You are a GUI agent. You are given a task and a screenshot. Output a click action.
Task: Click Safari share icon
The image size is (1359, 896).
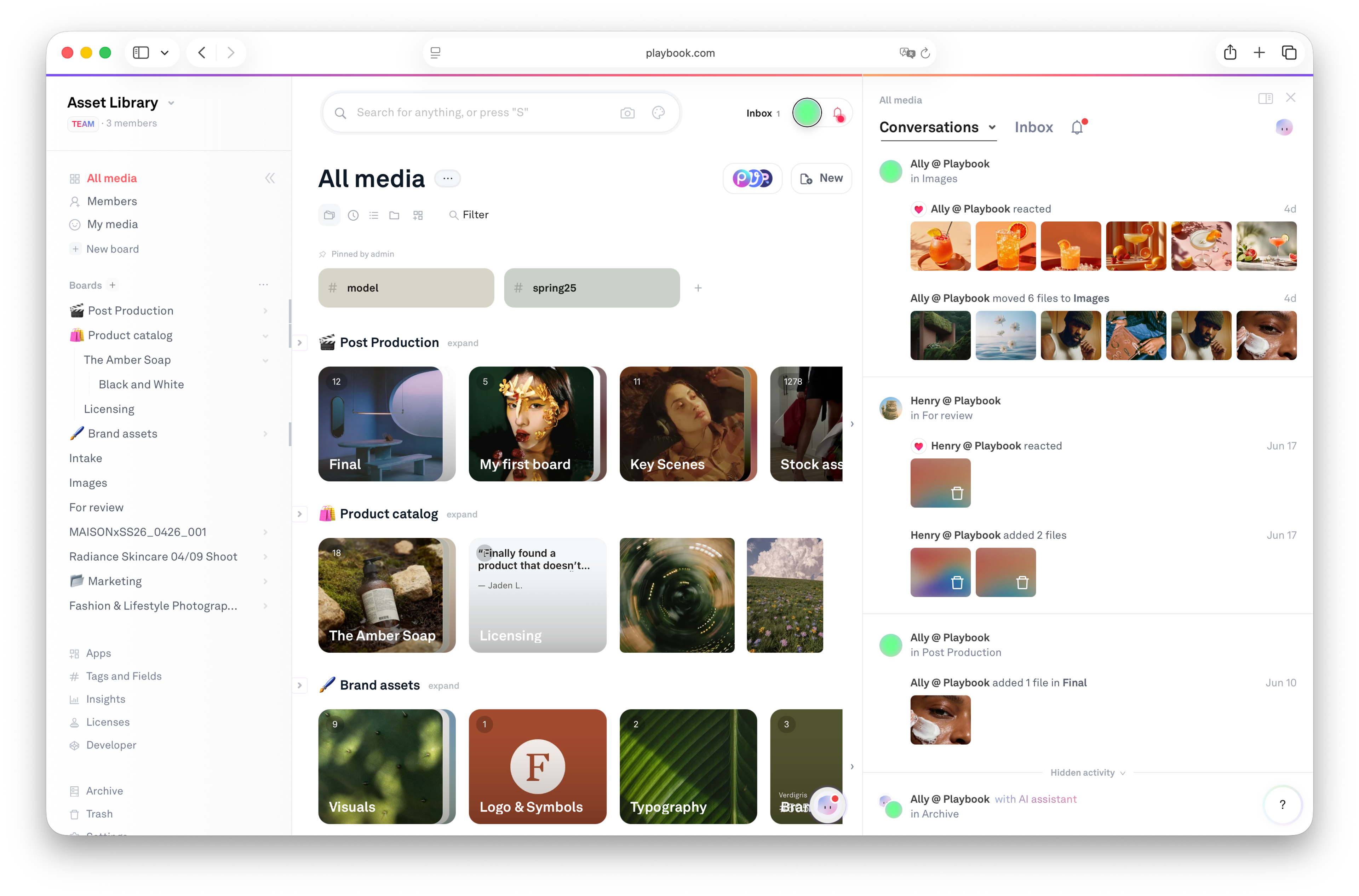(1230, 53)
